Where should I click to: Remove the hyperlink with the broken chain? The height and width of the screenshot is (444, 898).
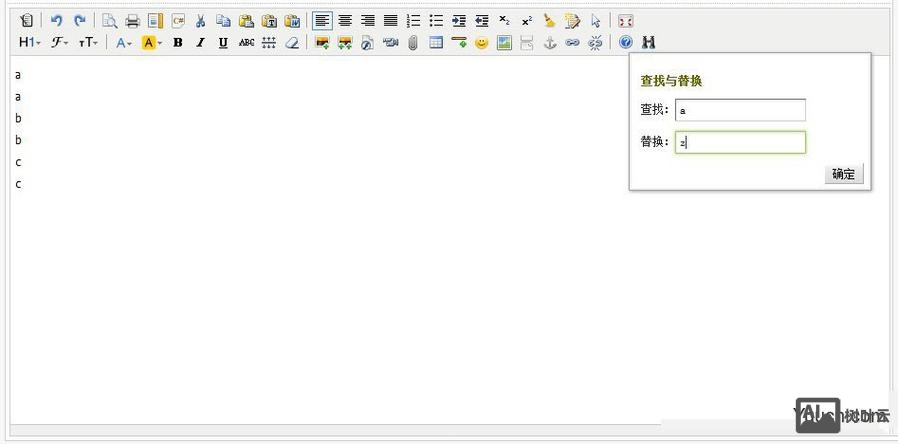coord(596,42)
